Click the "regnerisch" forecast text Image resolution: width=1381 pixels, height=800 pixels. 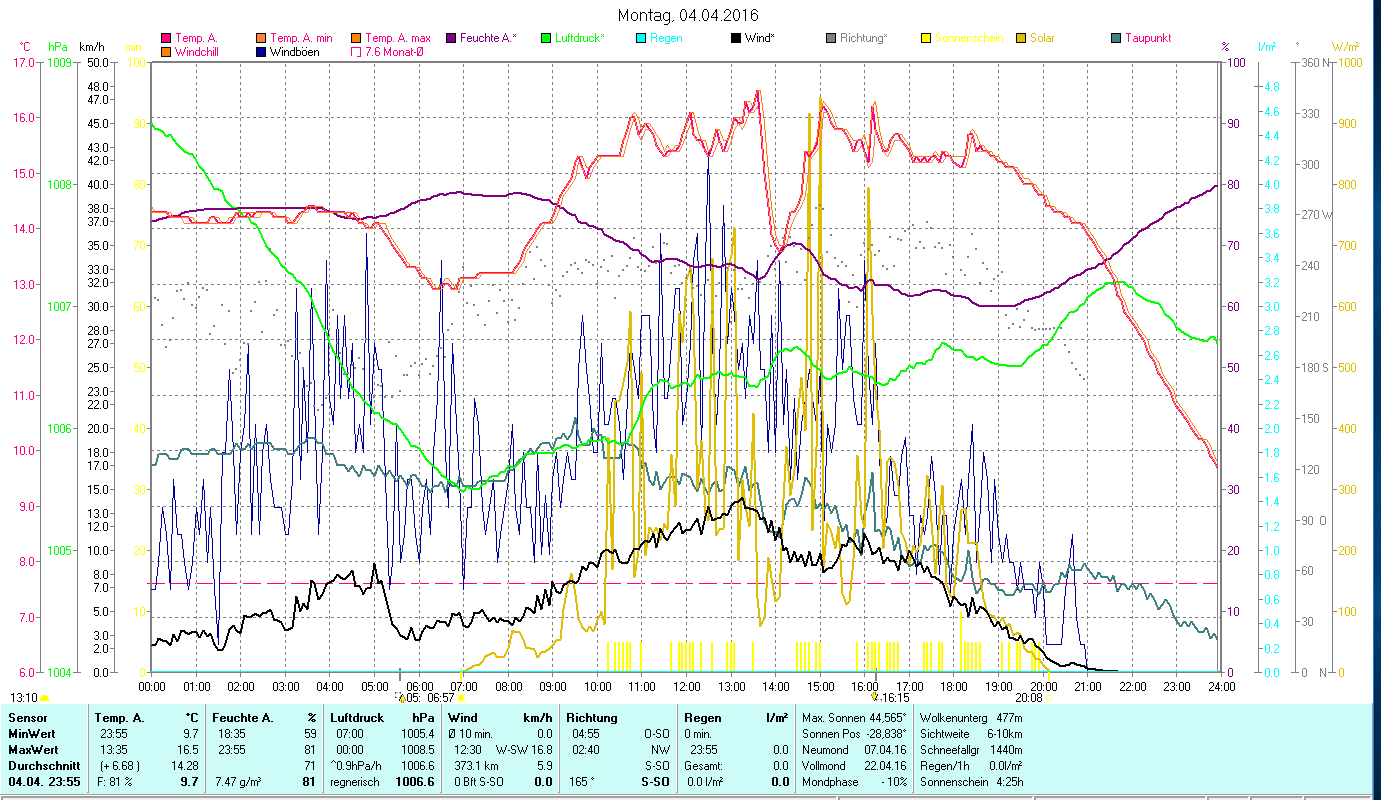355,781
